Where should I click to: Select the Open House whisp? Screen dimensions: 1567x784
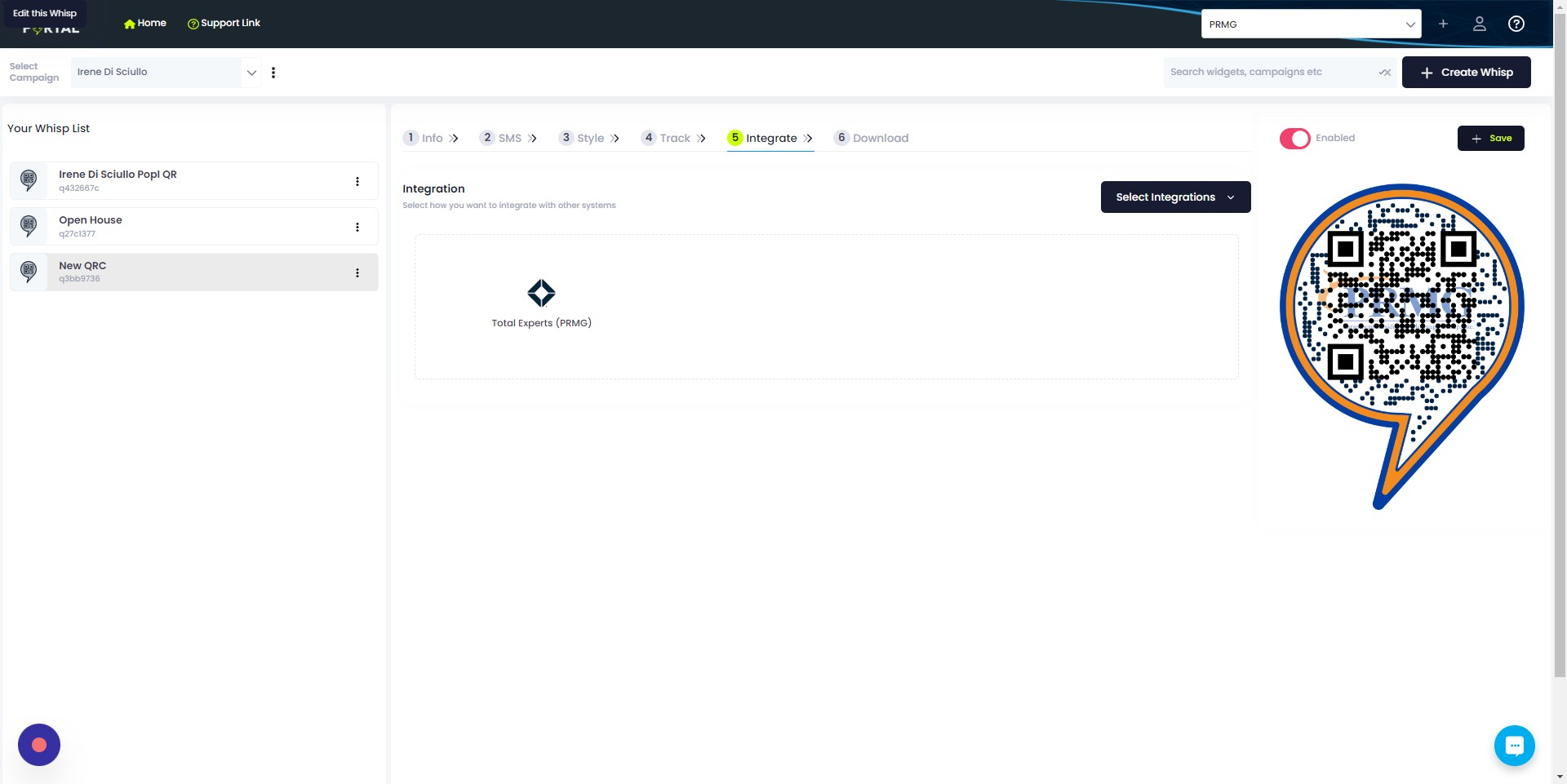pos(193,226)
